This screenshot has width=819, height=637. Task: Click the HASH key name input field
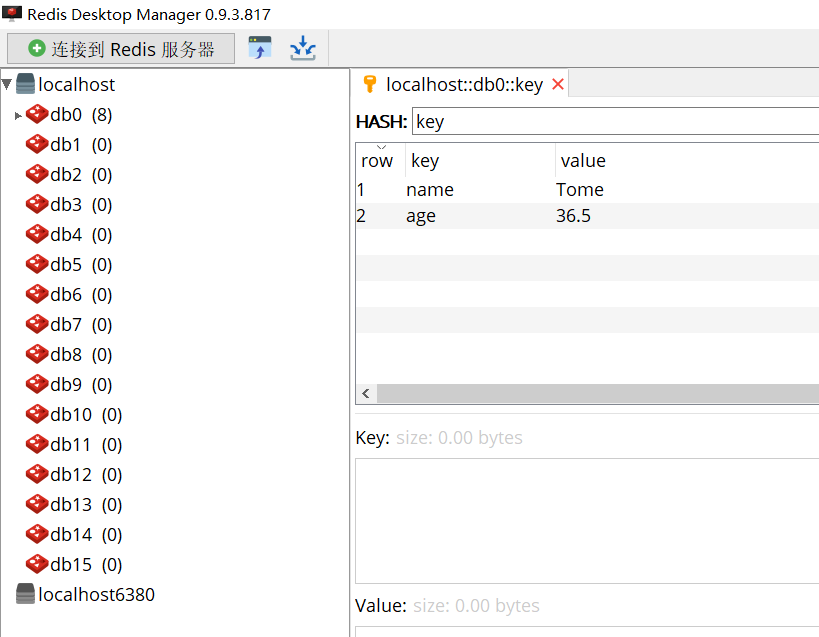(615, 121)
